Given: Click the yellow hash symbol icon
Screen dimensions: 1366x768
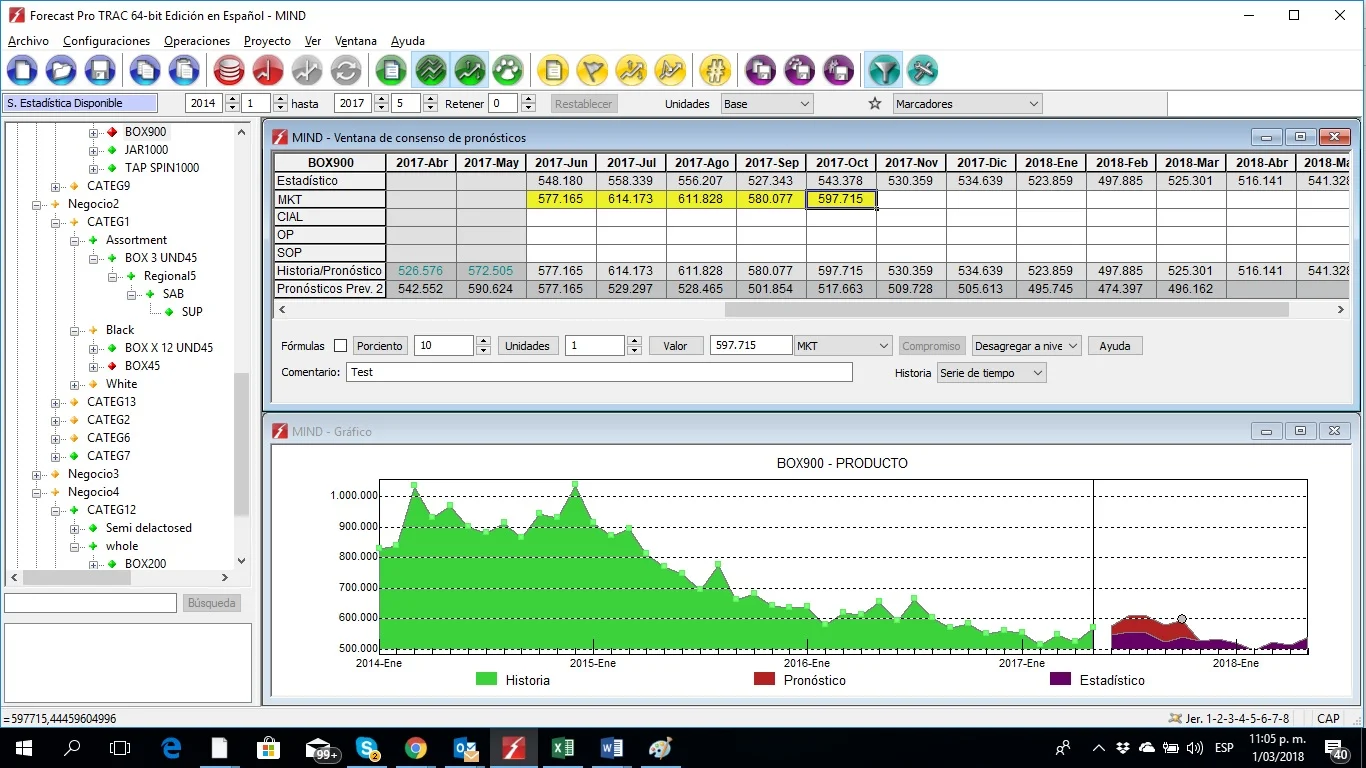Looking at the screenshot, I should [715, 71].
